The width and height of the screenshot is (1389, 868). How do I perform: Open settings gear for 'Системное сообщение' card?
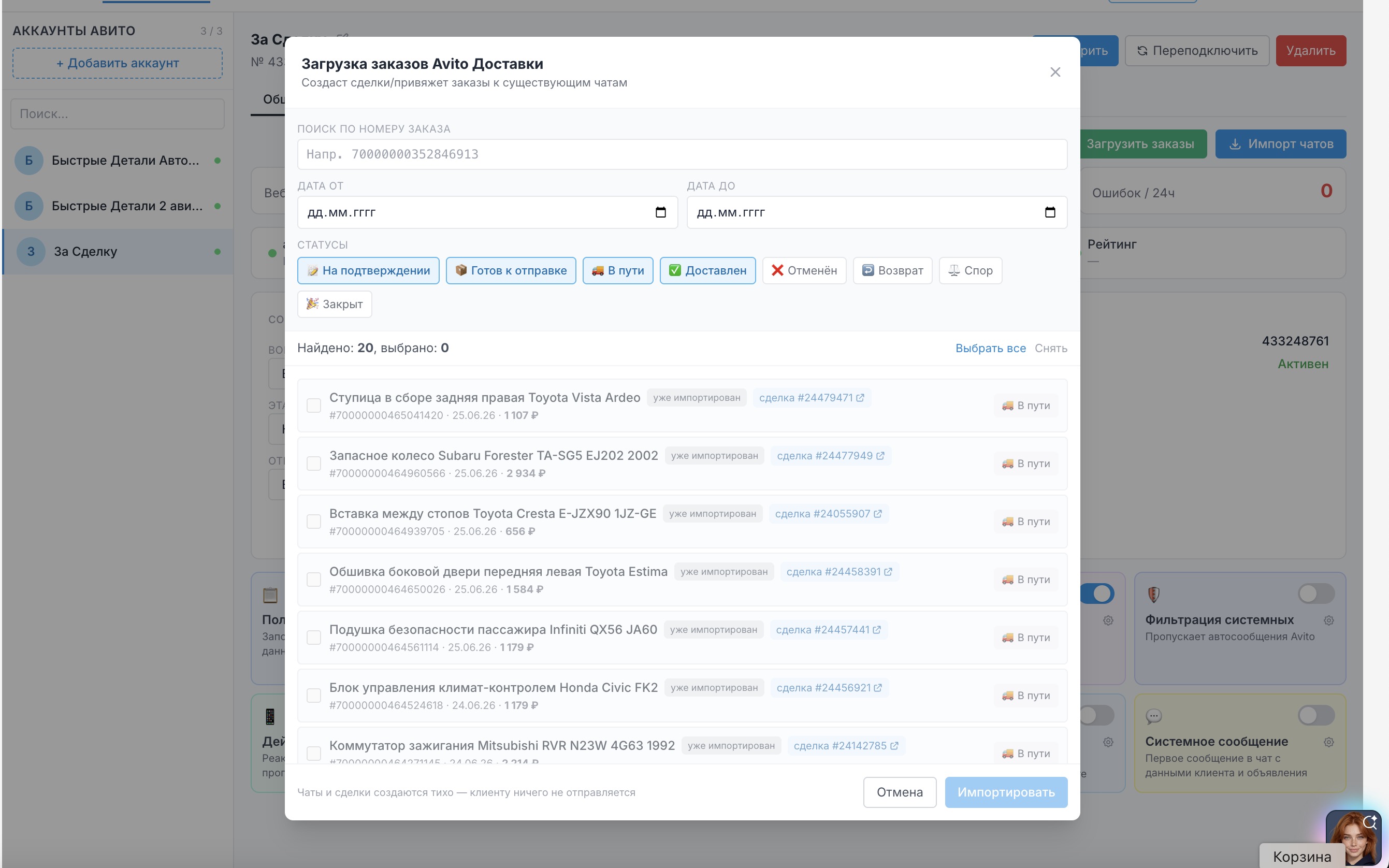click(1329, 742)
